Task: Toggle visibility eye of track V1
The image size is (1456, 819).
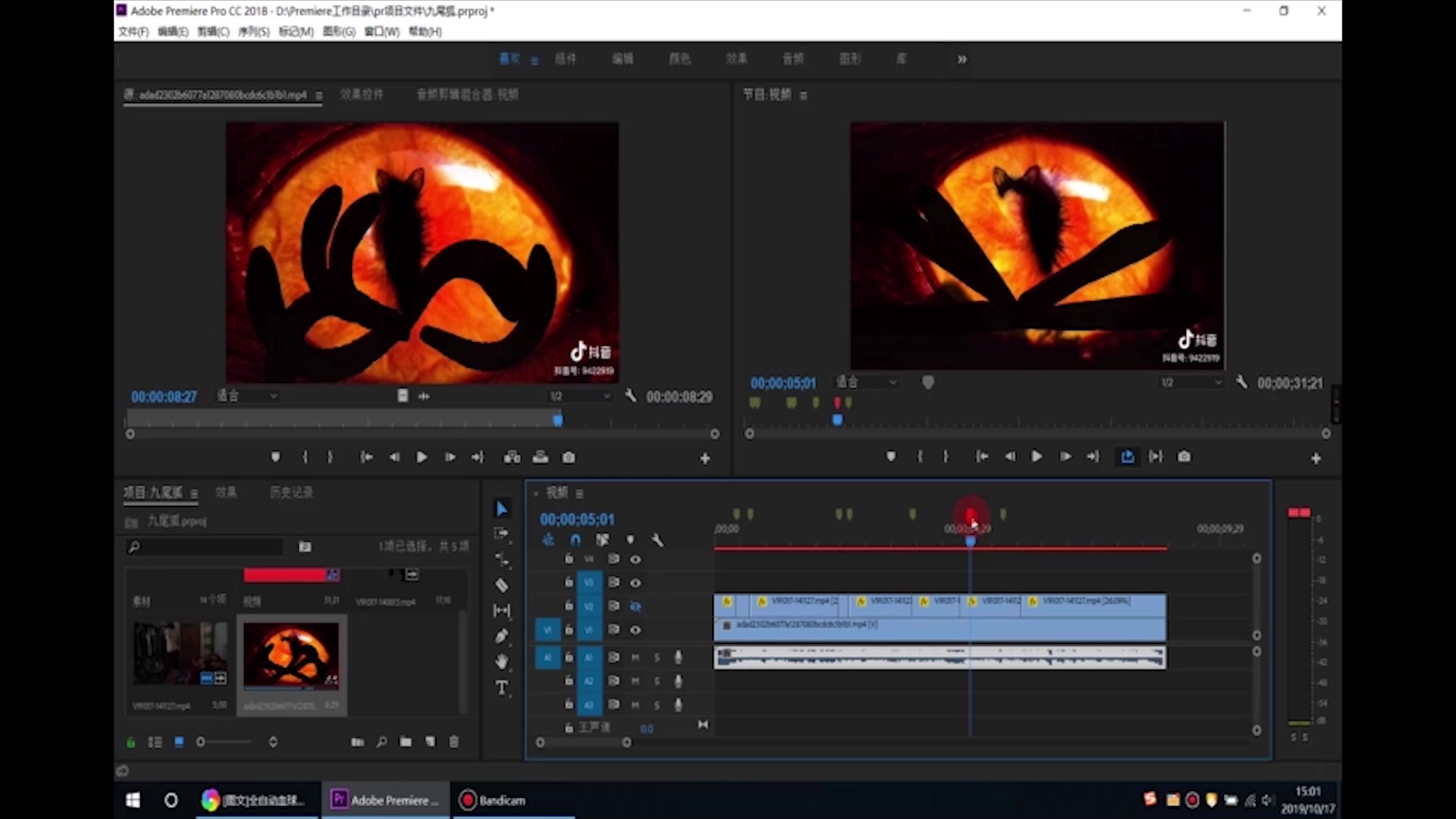Action: pos(635,629)
